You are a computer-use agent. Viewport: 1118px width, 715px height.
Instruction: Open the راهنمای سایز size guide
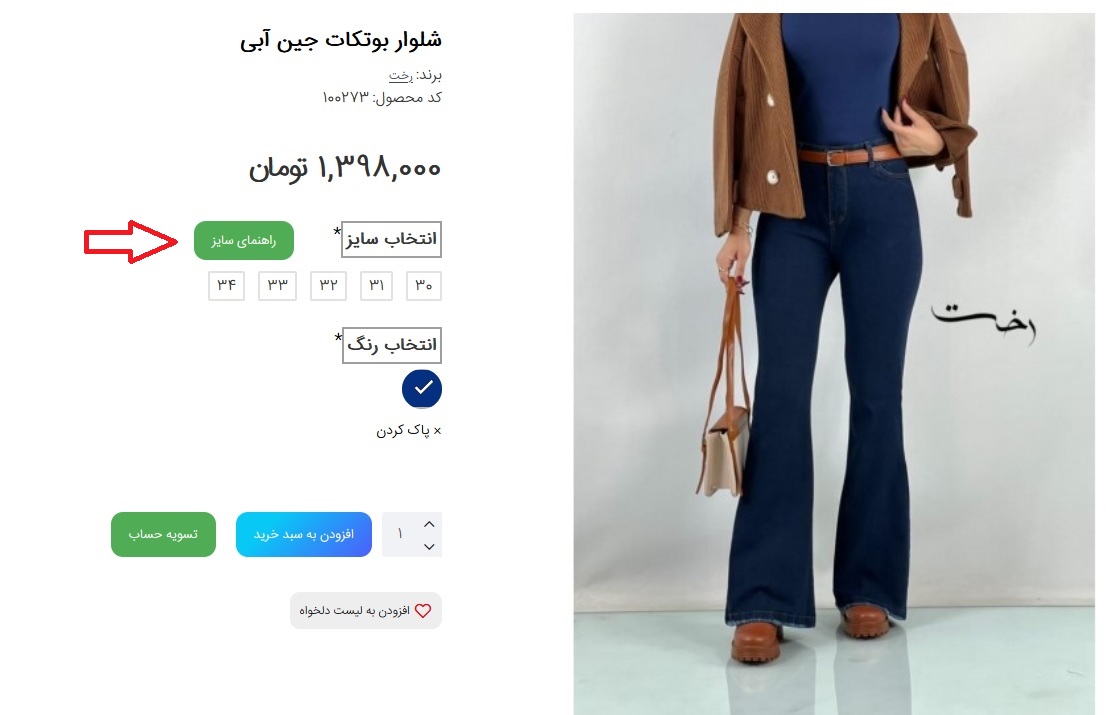[x=244, y=240]
